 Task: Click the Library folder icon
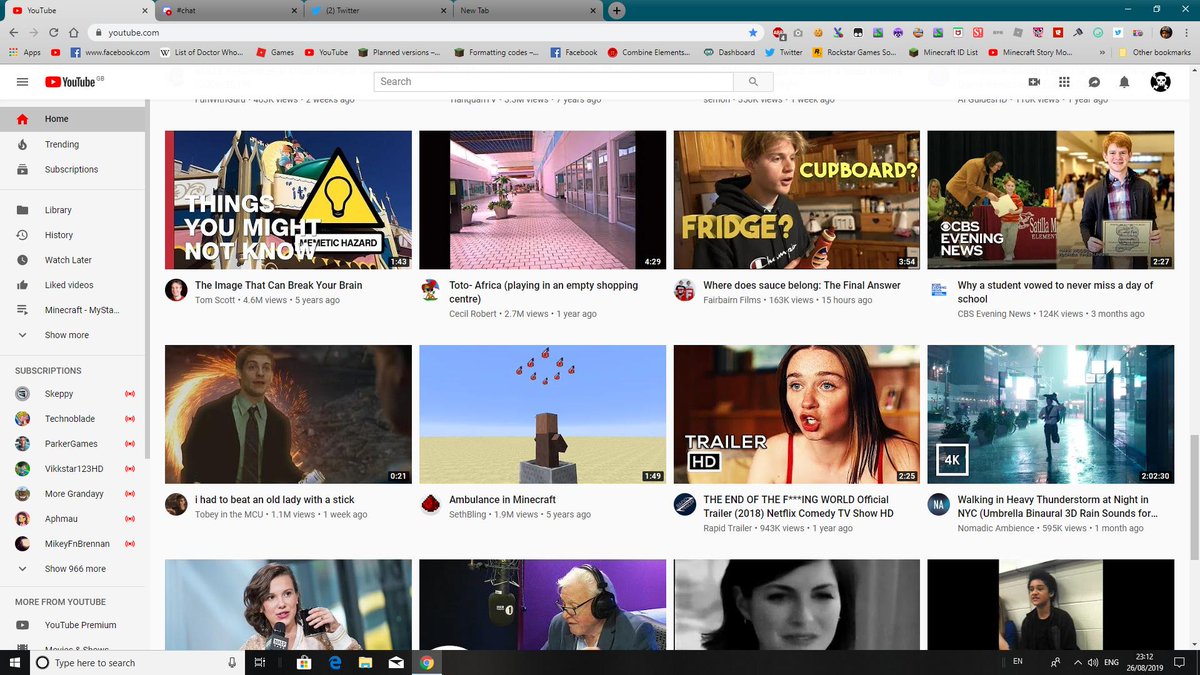click(22, 210)
